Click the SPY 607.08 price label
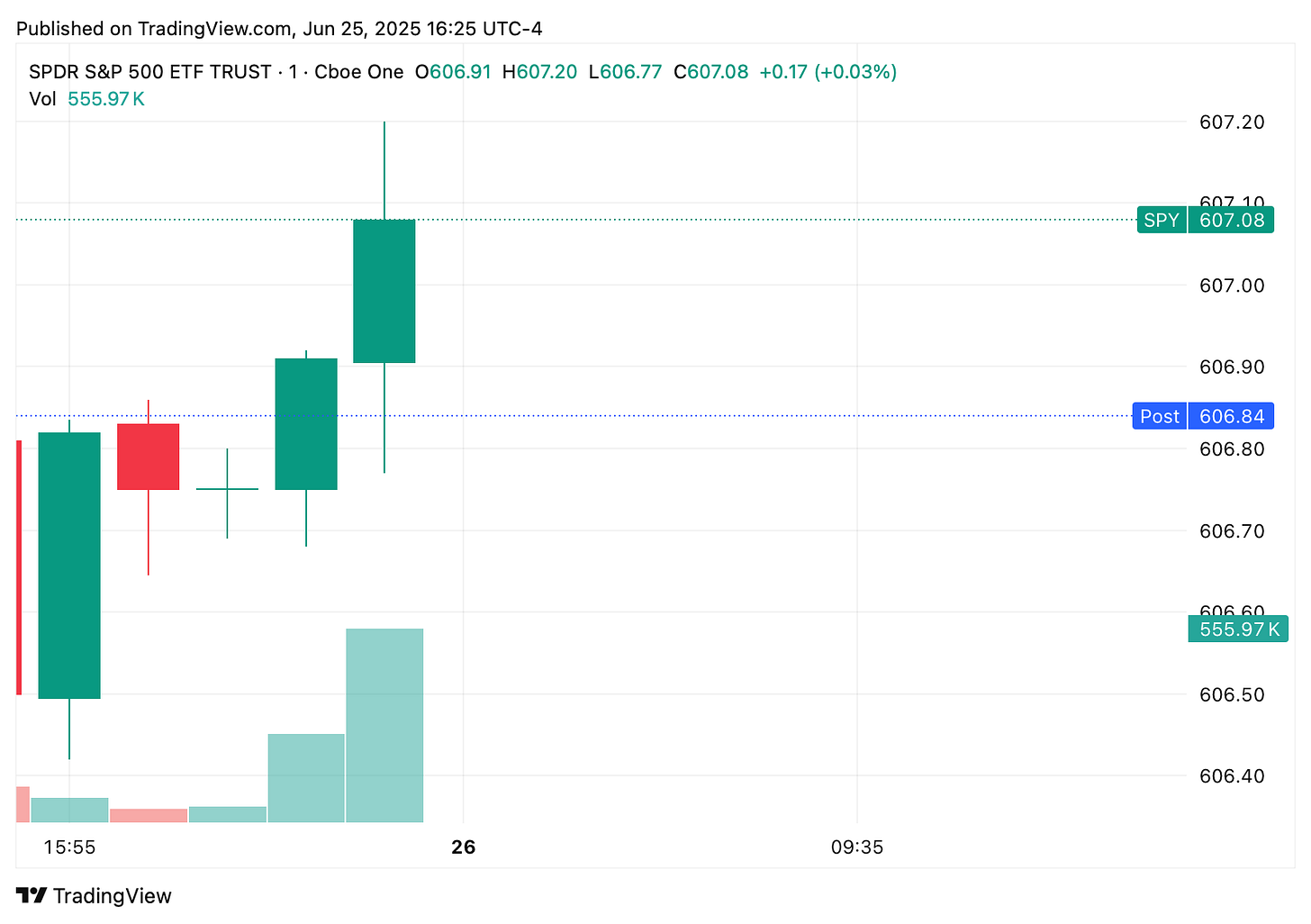The width and height of the screenshot is (1311, 924). tap(1205, 220)
